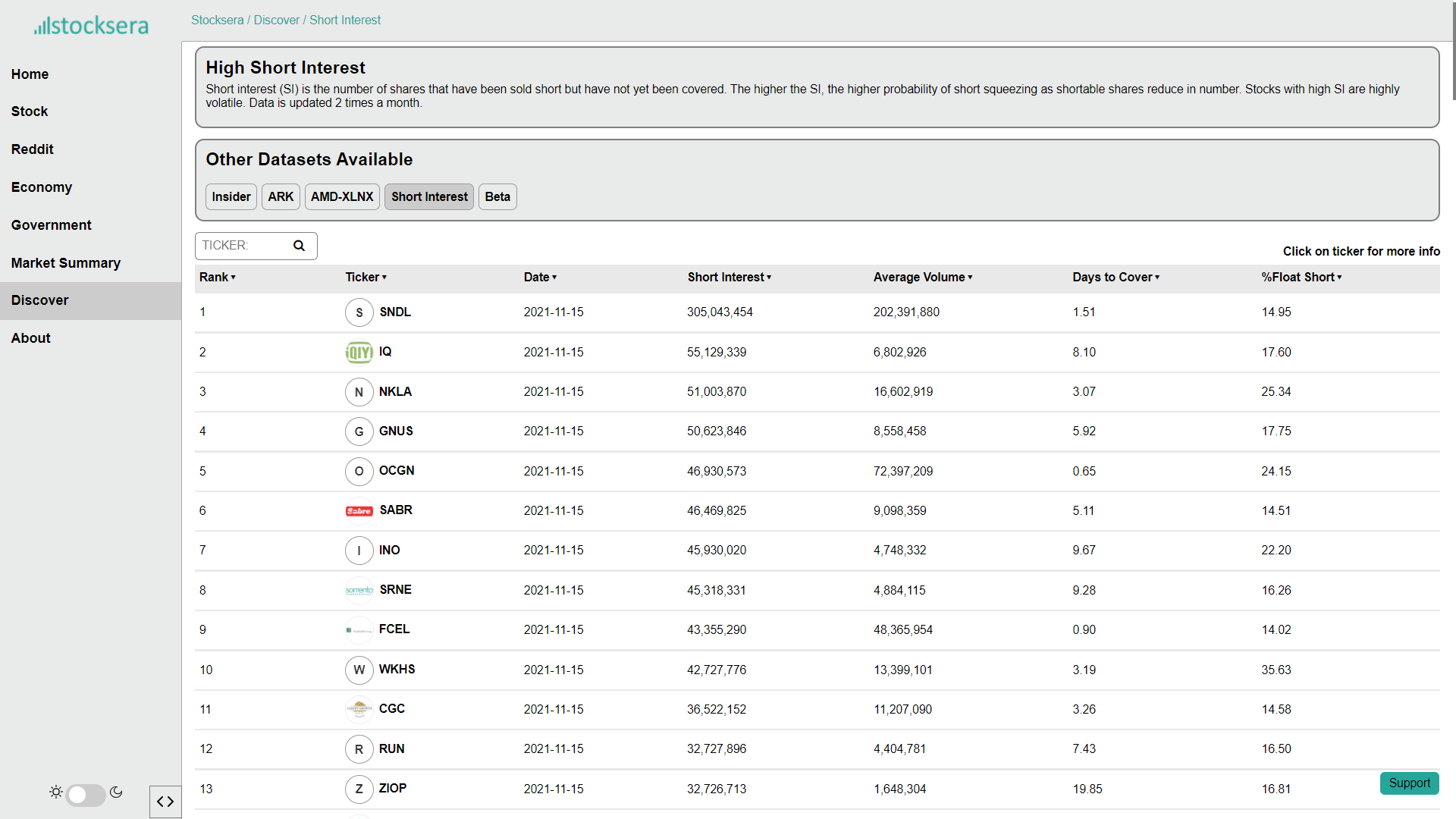Sort table by Short Interest column
The width and height of the screenshot is (1456, 819).
coord(729,278)
